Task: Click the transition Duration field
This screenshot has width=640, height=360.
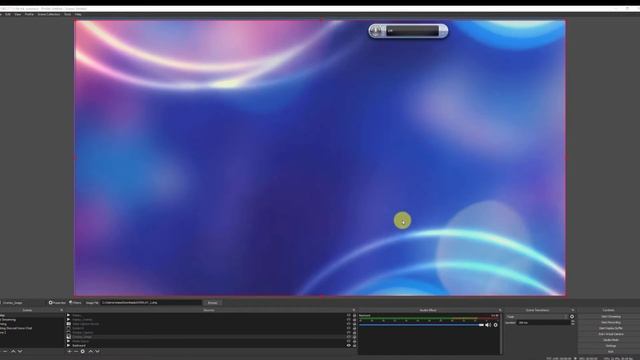Action: point(543,322)
